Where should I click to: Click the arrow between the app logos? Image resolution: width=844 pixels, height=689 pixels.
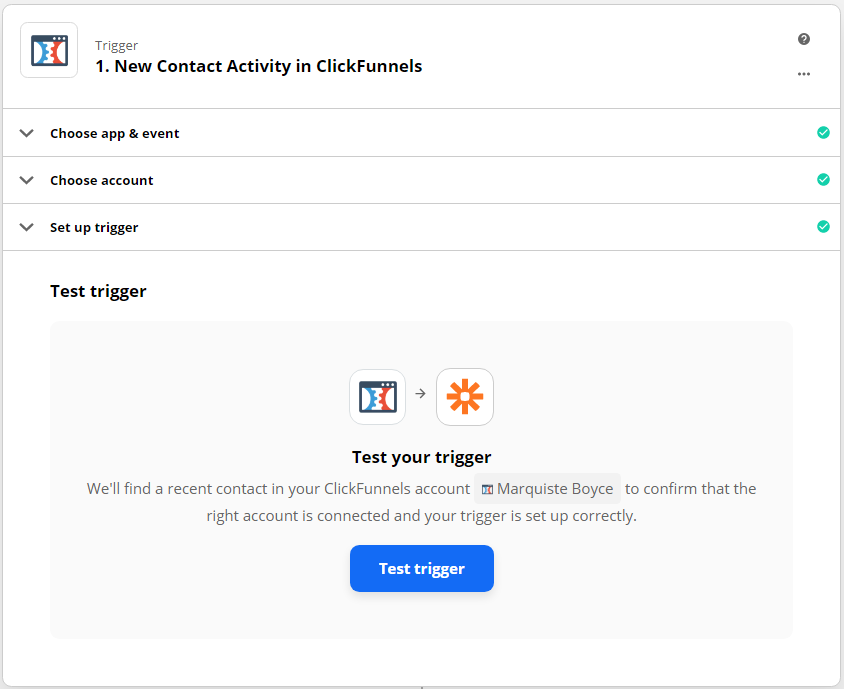pyautogui.click(x=421, y=394)
